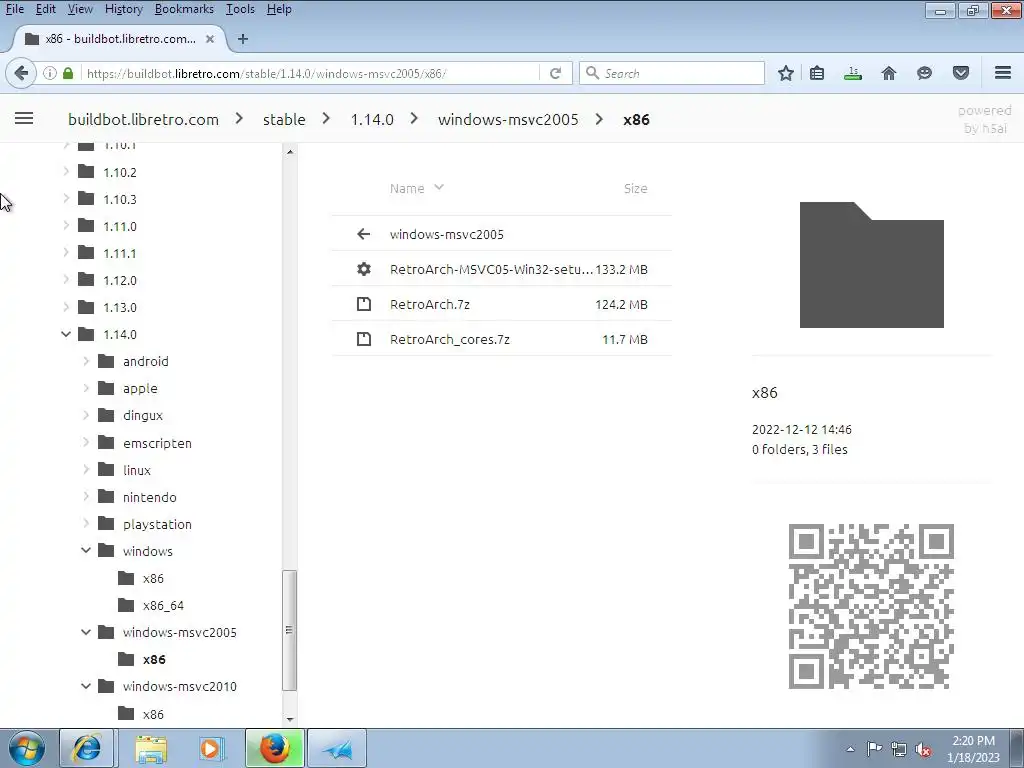Go to the windows-msvc2005 breadcrumb

click(508, 120)
